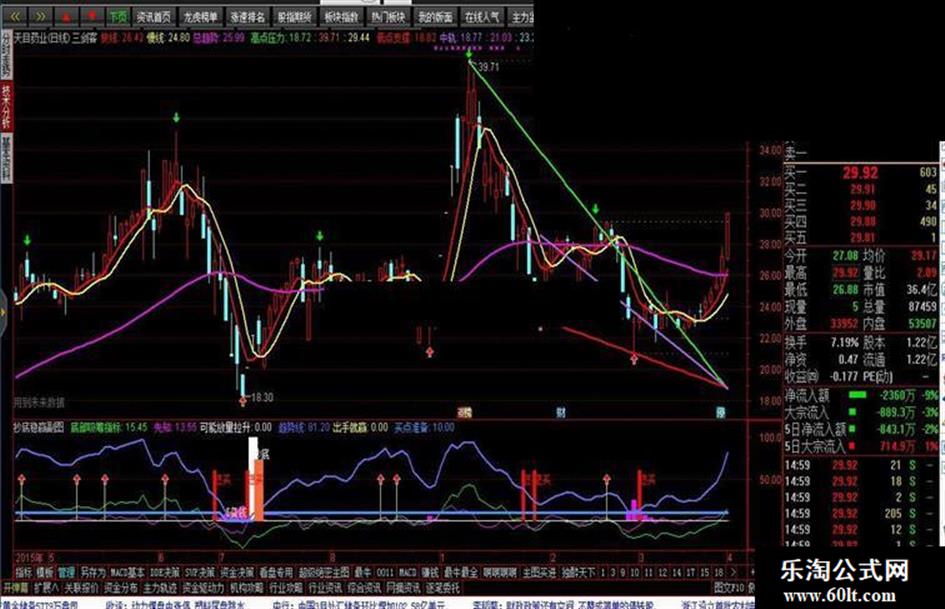Click the double right arrow forward button
This screenshot has height=609, width=945.
point(40,16)
